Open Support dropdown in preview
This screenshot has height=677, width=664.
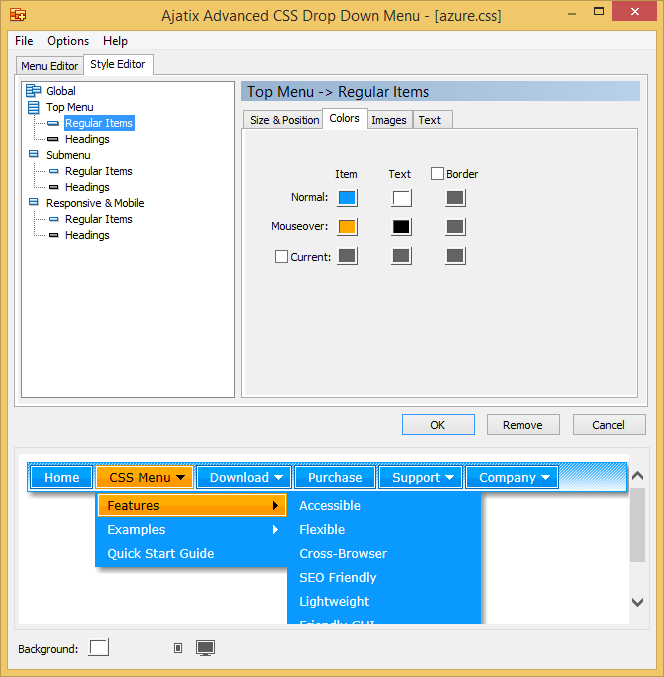click(421, 477)
